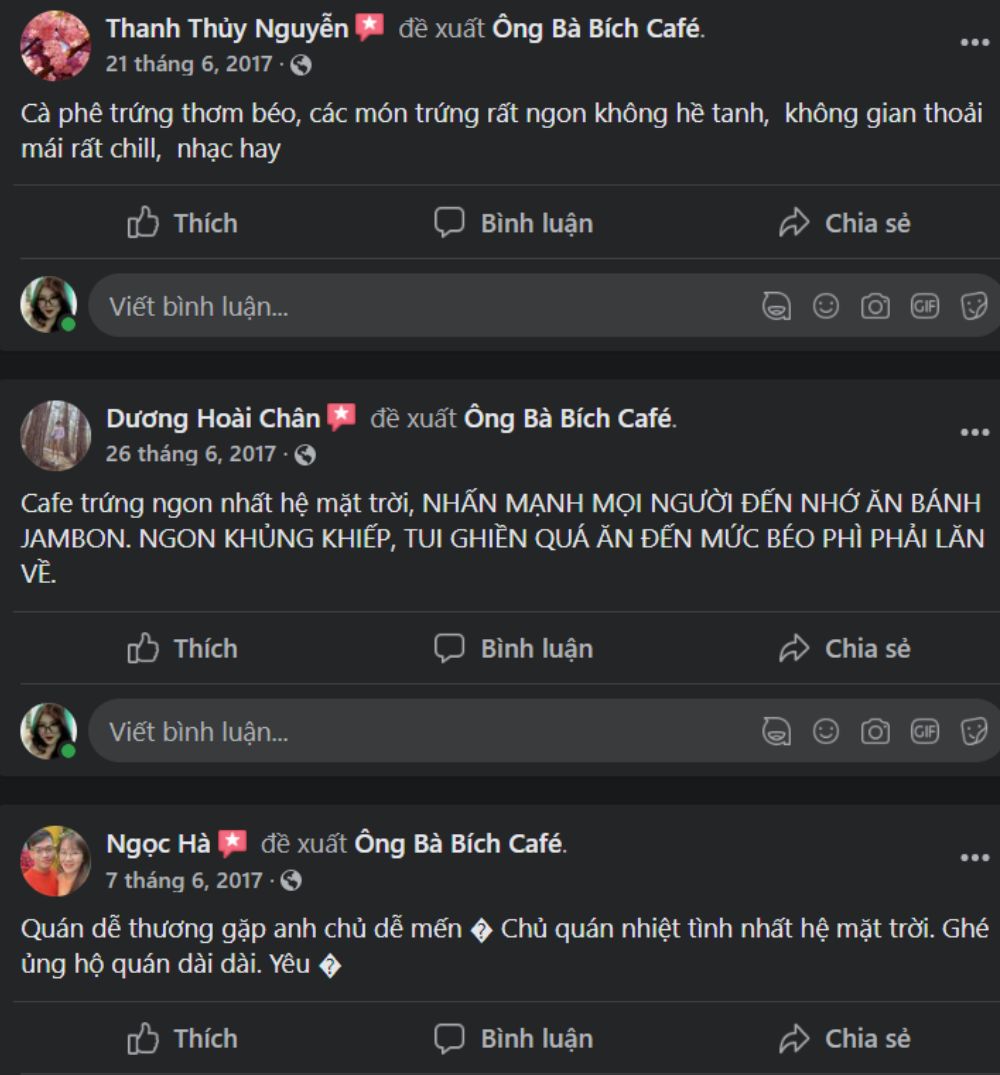Screen dimensions: 1000x1075
Task: Open three-dot menu on Dương Hoài Chân's post
Action: [x=975, y=433]
